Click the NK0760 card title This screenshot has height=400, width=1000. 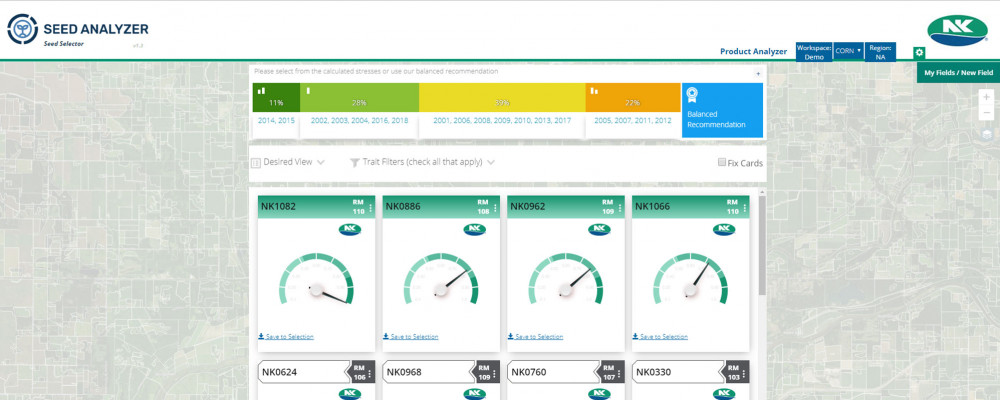529,372
